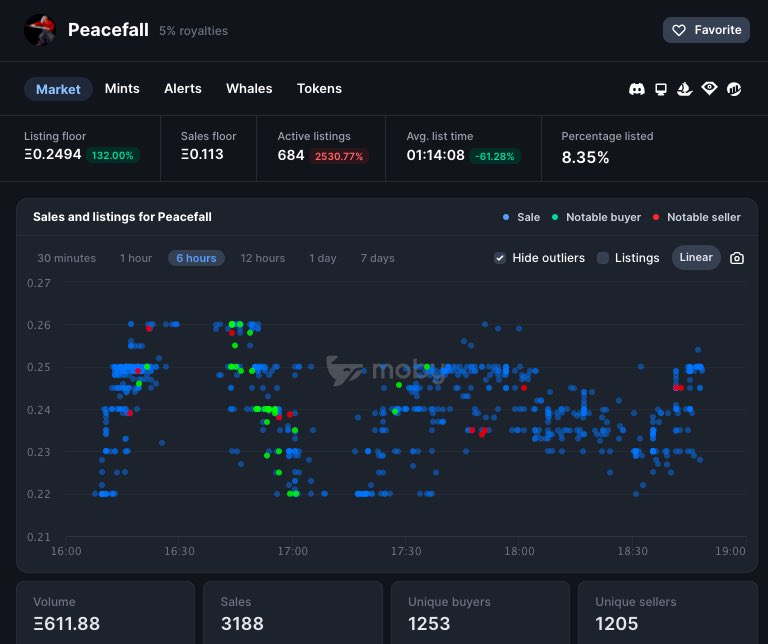768x644 pixels.
Task: Open the Mints tab
Action: click(x=122, y=89)
